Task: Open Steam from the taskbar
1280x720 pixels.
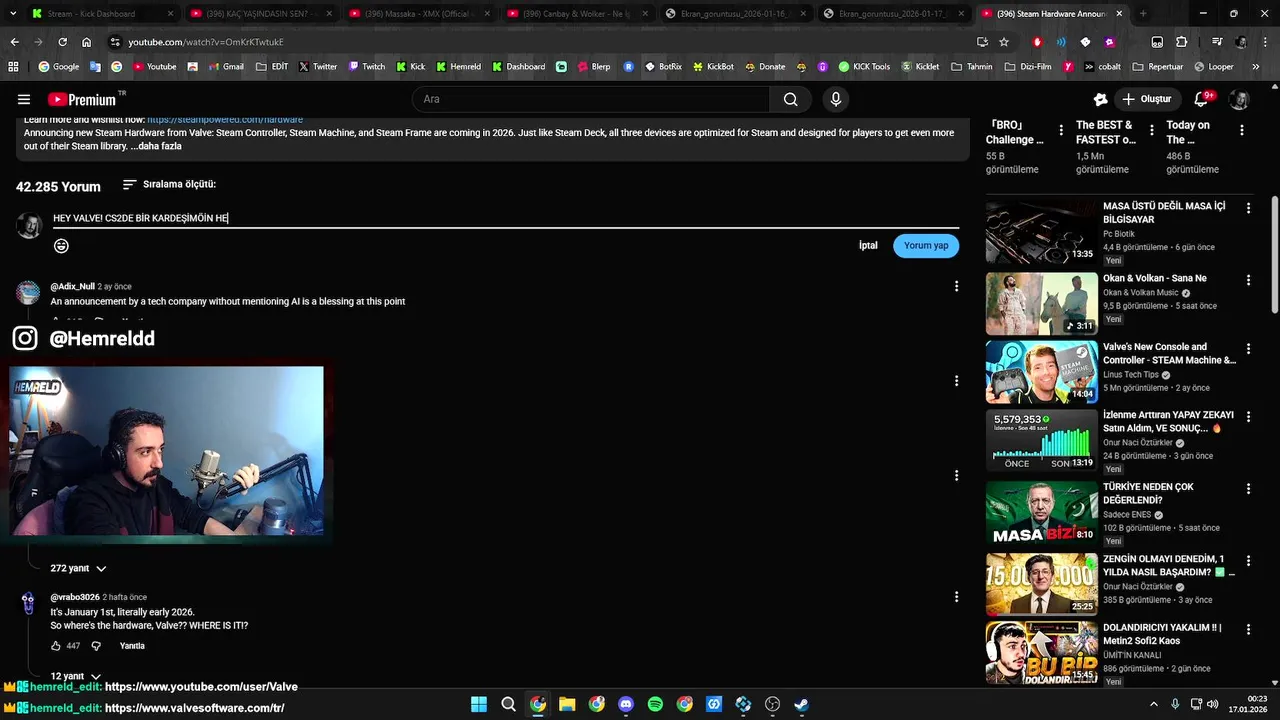Action: tap(802, 704)
